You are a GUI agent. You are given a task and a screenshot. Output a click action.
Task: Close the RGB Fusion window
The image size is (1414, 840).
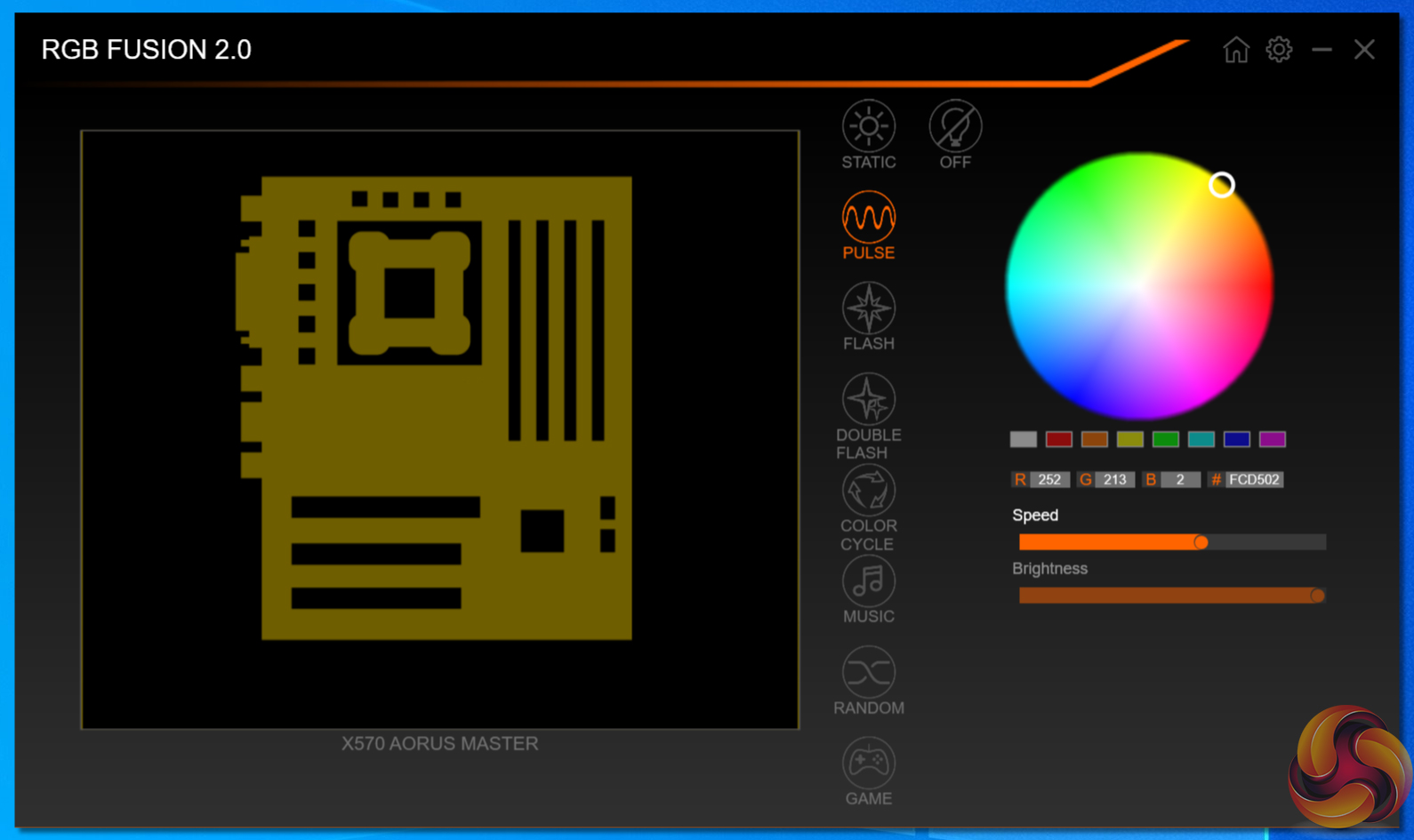click(x=1364, y=50)
